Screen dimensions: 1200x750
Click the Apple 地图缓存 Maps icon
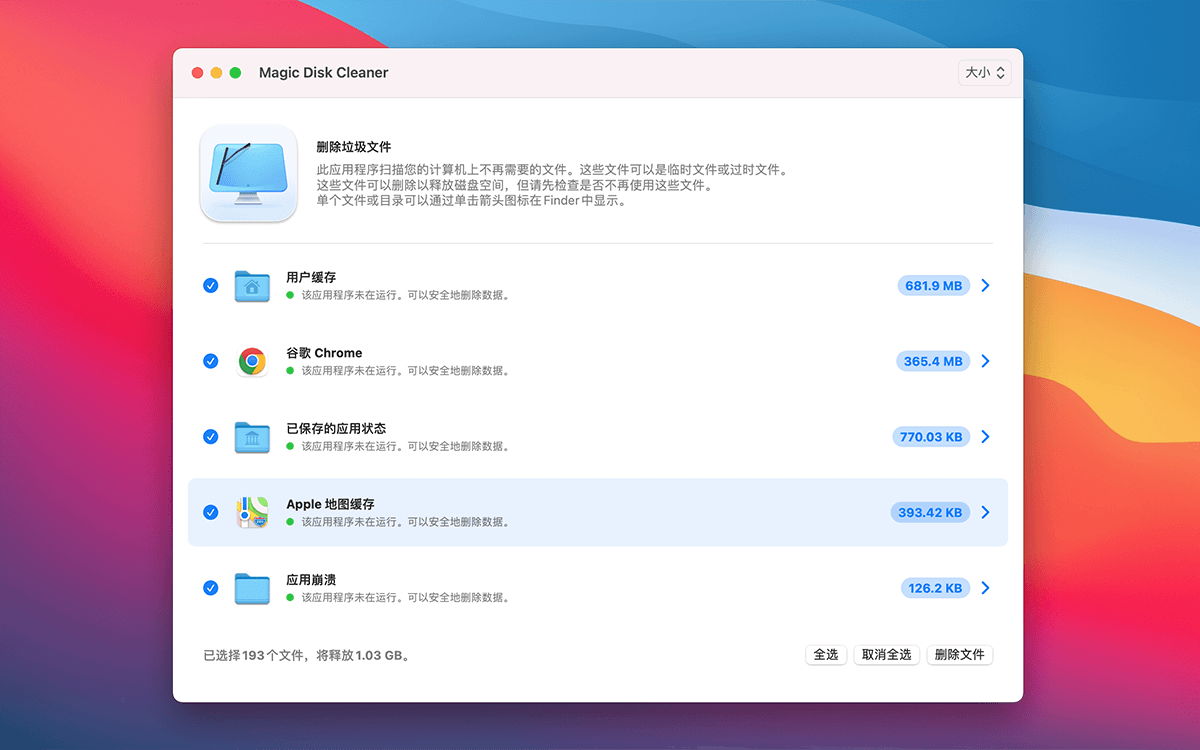252,512
